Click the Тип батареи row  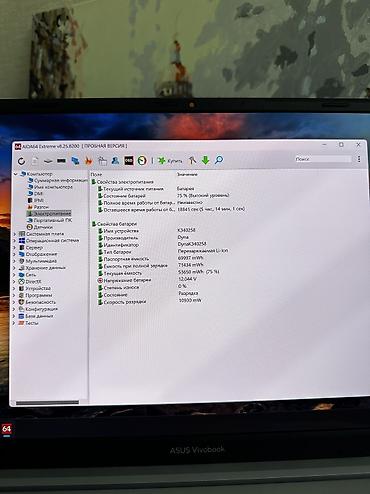tap(163, 252)
